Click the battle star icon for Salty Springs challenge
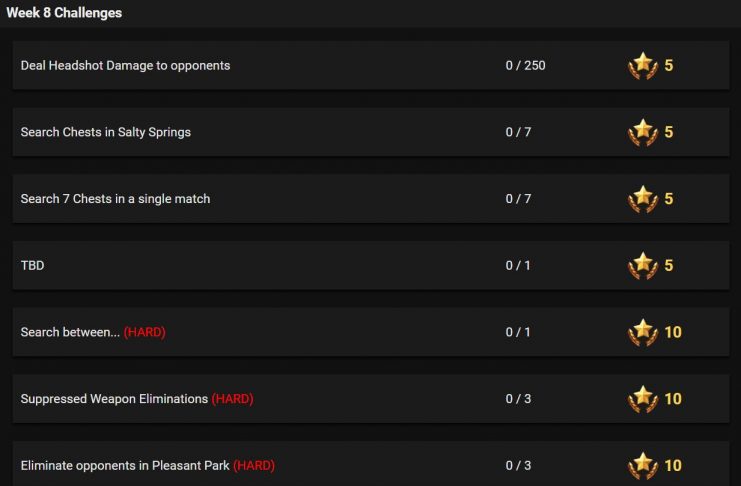 643,132
